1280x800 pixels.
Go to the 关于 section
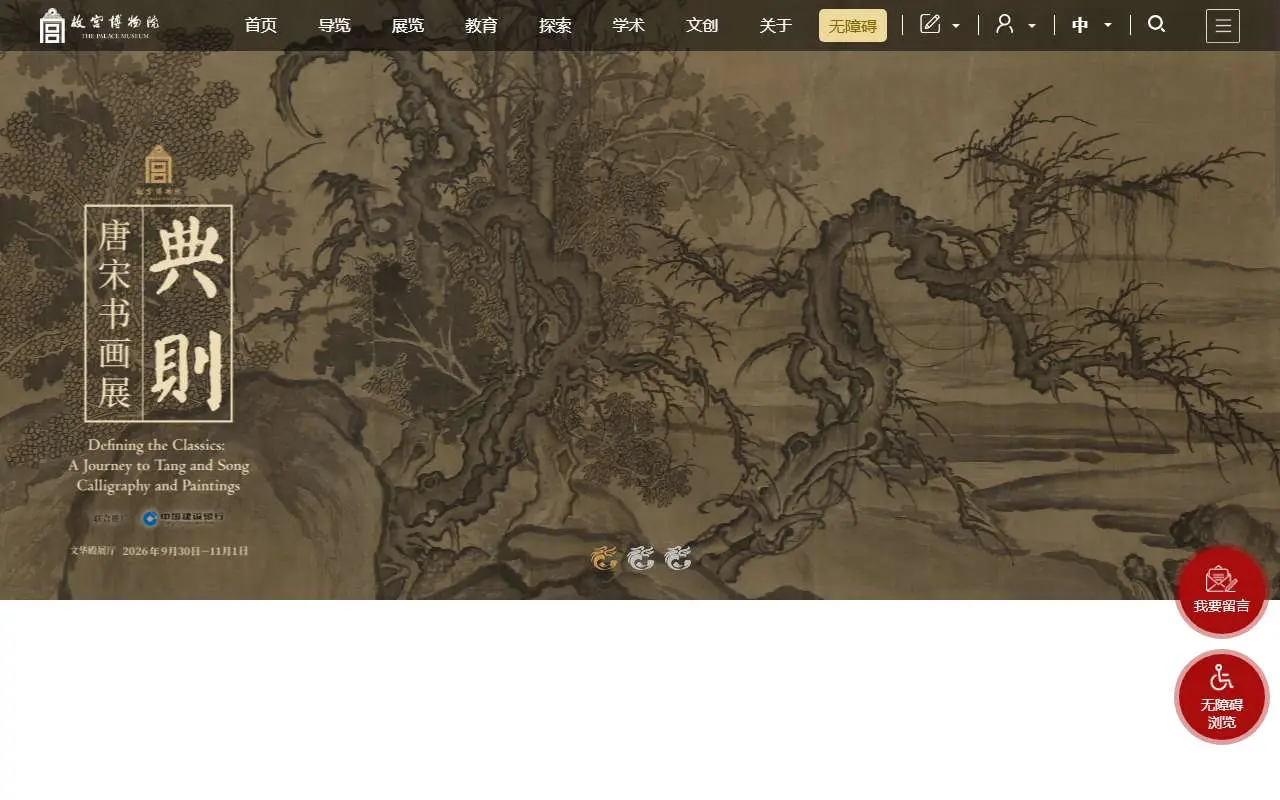(775, 26)
